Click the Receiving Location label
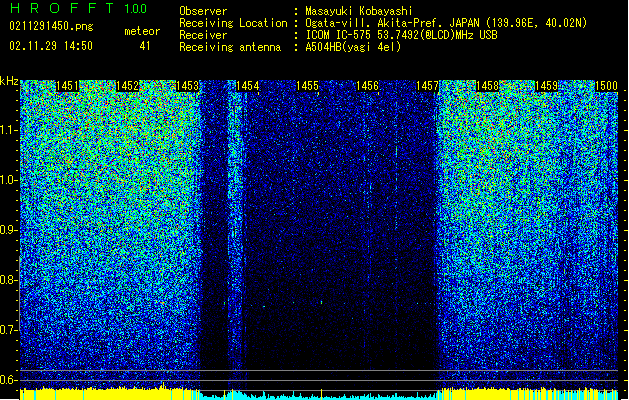This screenshot has width=629, height=400. (x=233, y=23)
